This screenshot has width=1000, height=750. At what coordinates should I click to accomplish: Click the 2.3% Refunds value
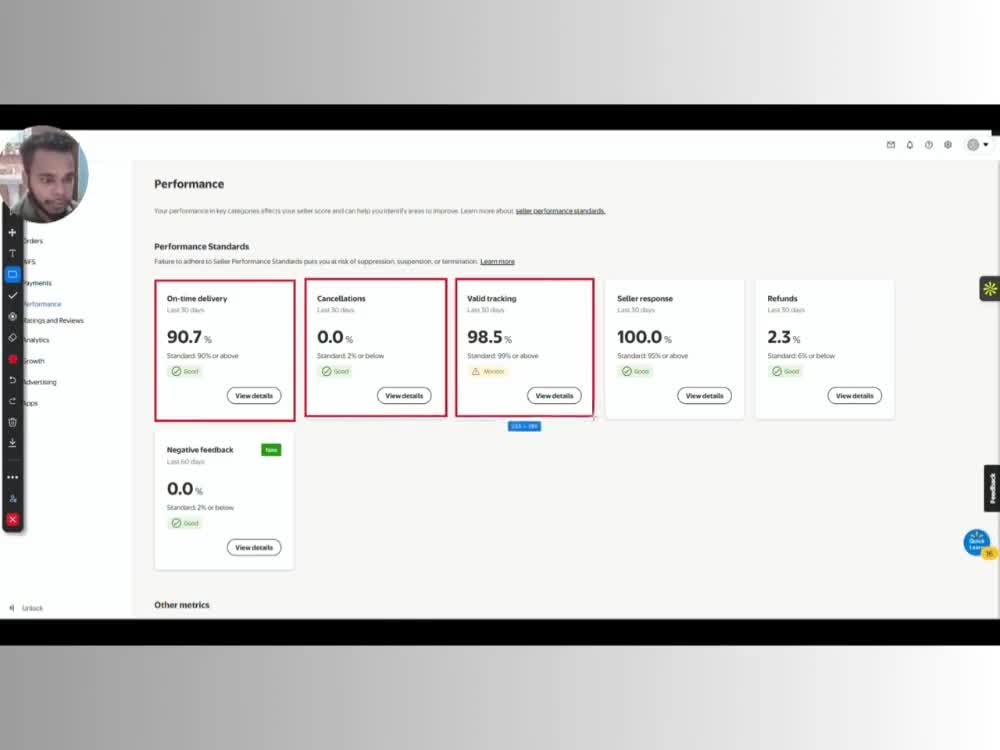click(783, 337)
